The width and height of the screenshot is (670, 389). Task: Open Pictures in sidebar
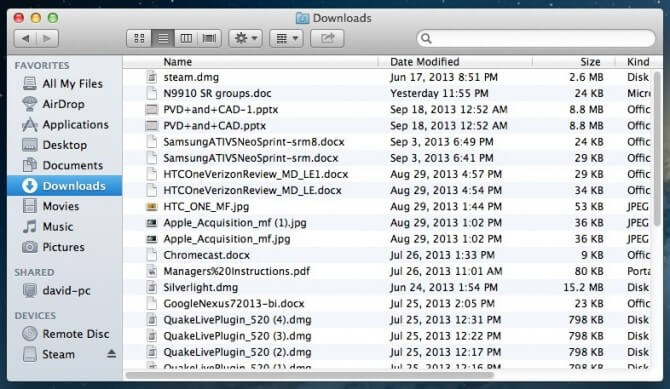[64, 247]
